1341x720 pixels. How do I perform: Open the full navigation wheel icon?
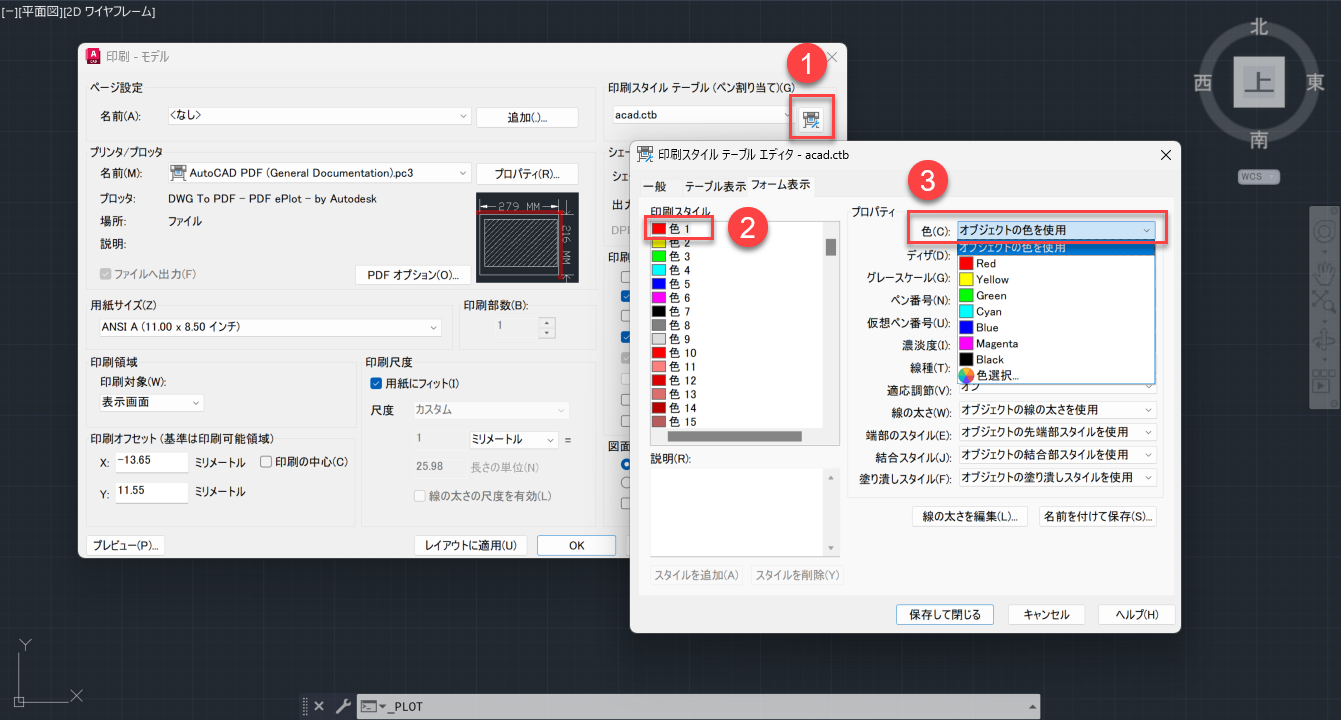tap(1323, 231)
